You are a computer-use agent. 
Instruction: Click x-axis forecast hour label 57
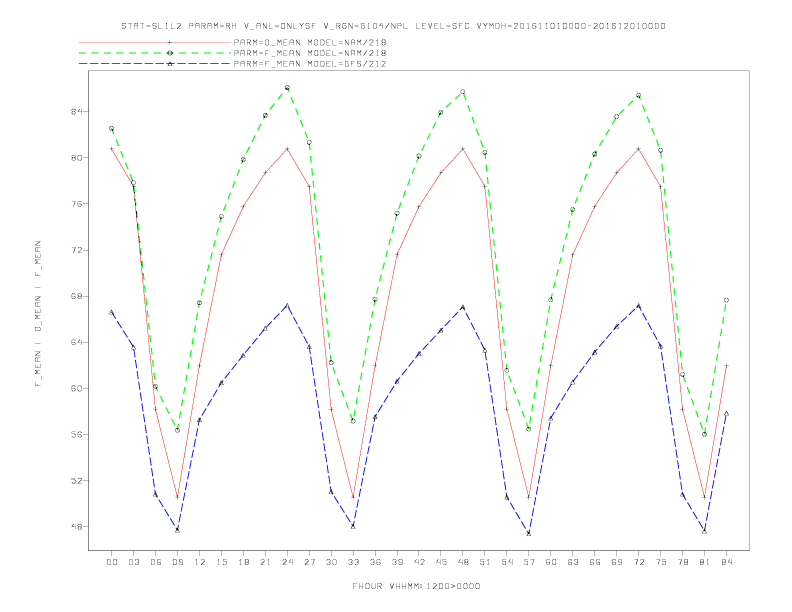tap(529, 562)
